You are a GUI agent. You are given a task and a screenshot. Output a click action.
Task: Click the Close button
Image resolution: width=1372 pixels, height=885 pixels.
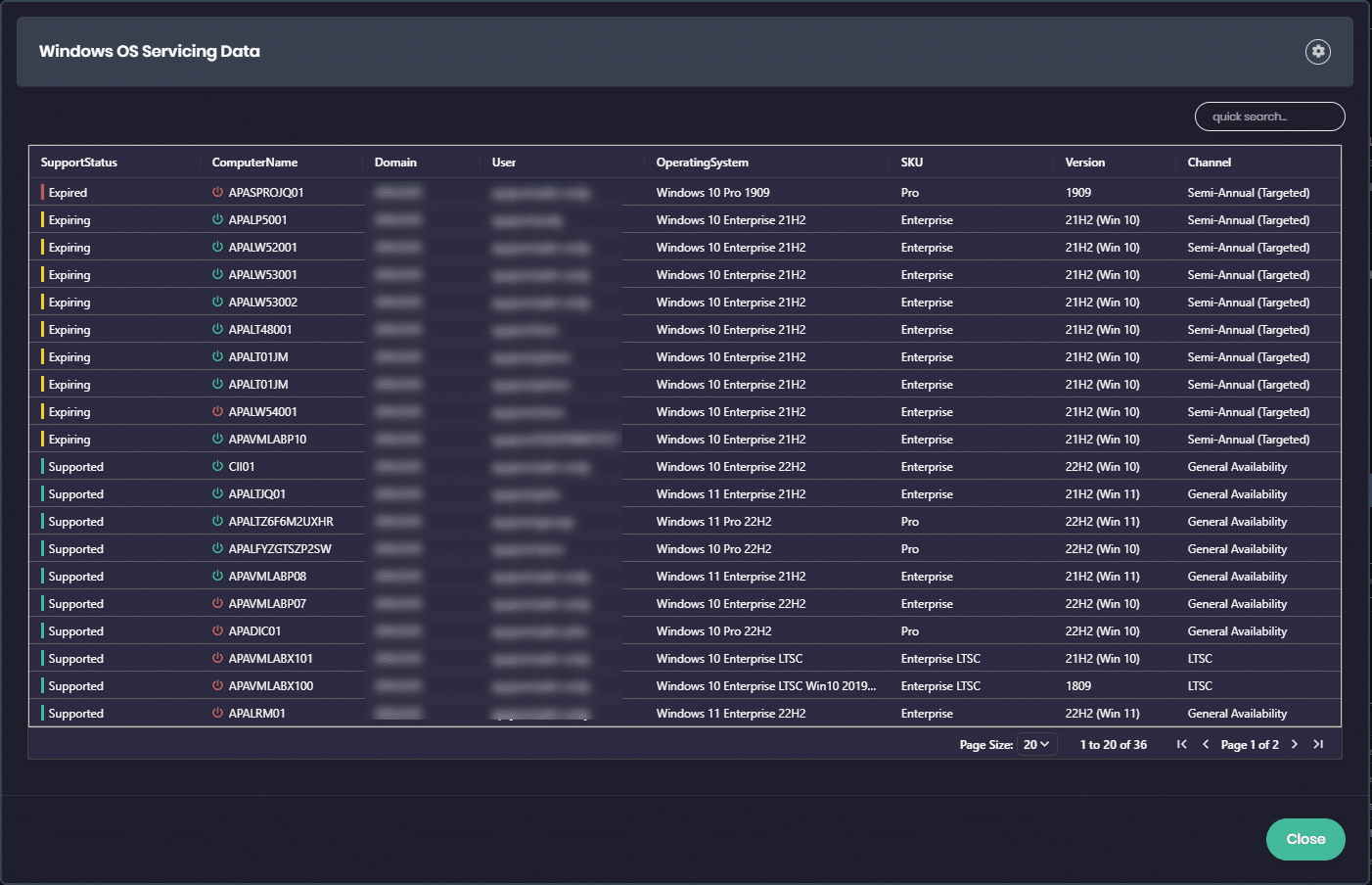pos(1304,839)
